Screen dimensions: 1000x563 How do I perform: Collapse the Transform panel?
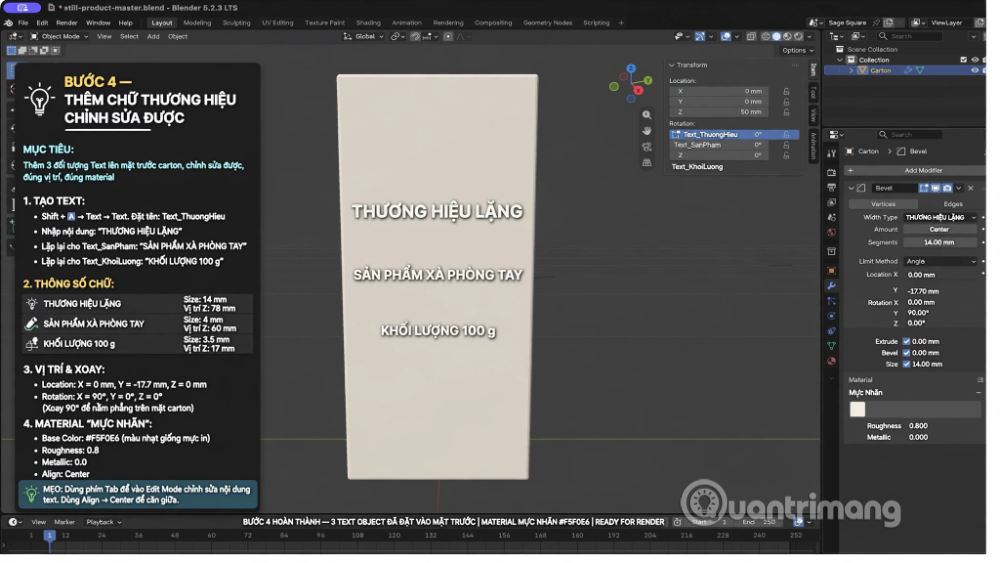672,65
